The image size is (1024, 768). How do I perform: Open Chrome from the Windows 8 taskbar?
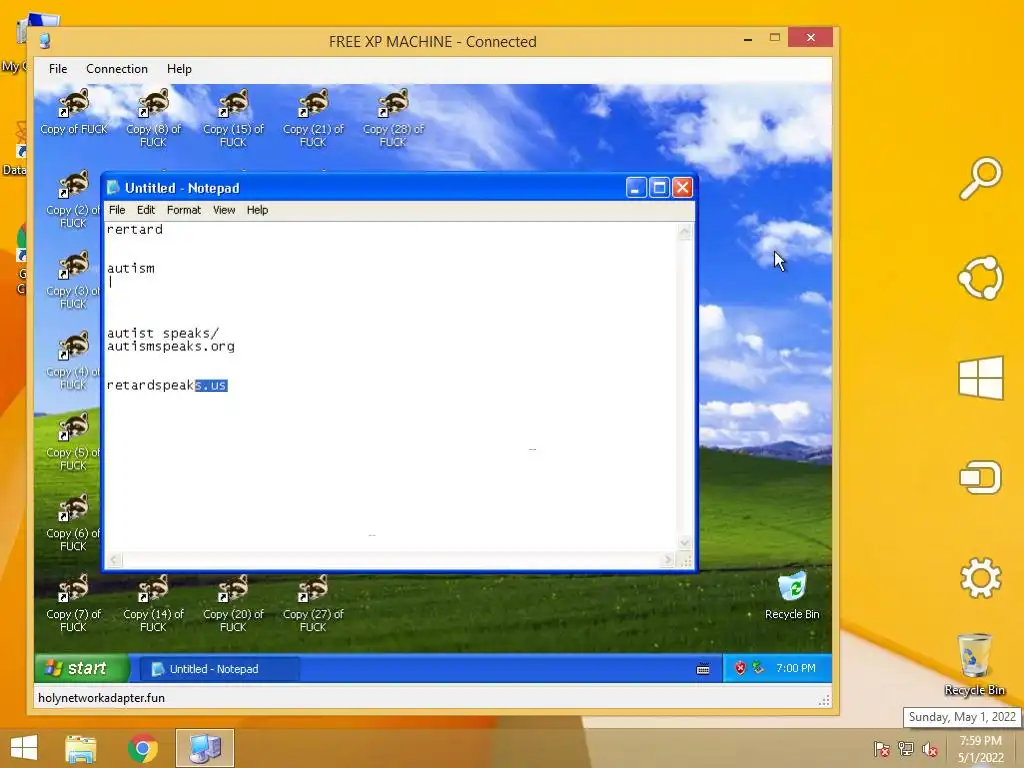point(142,748)
